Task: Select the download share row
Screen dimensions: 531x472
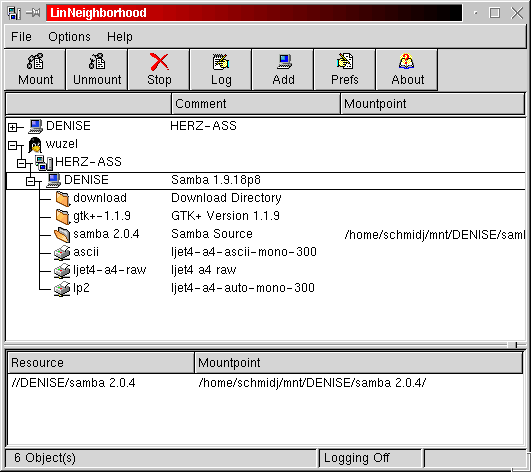Action: click(100, 198)
